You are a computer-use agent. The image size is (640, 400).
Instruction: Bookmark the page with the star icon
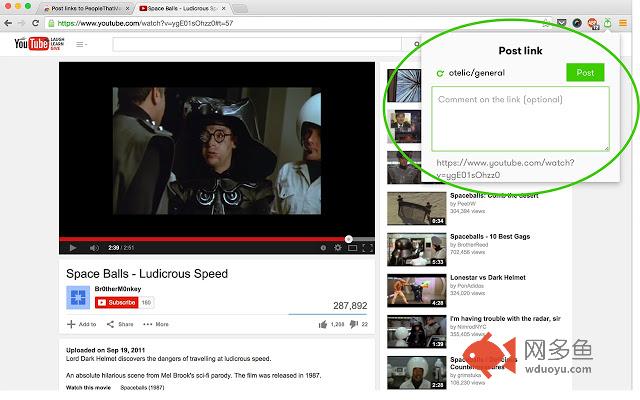(x=546, y=23)
